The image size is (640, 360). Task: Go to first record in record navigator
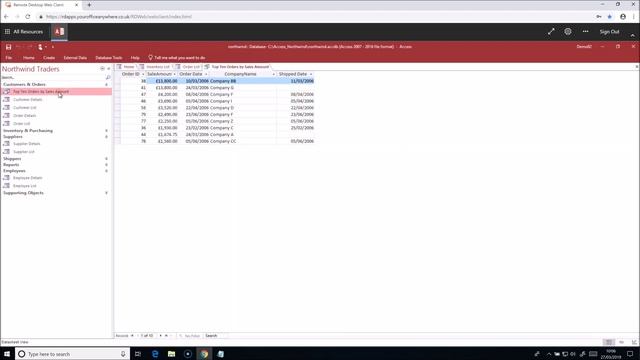click(132, 336)
